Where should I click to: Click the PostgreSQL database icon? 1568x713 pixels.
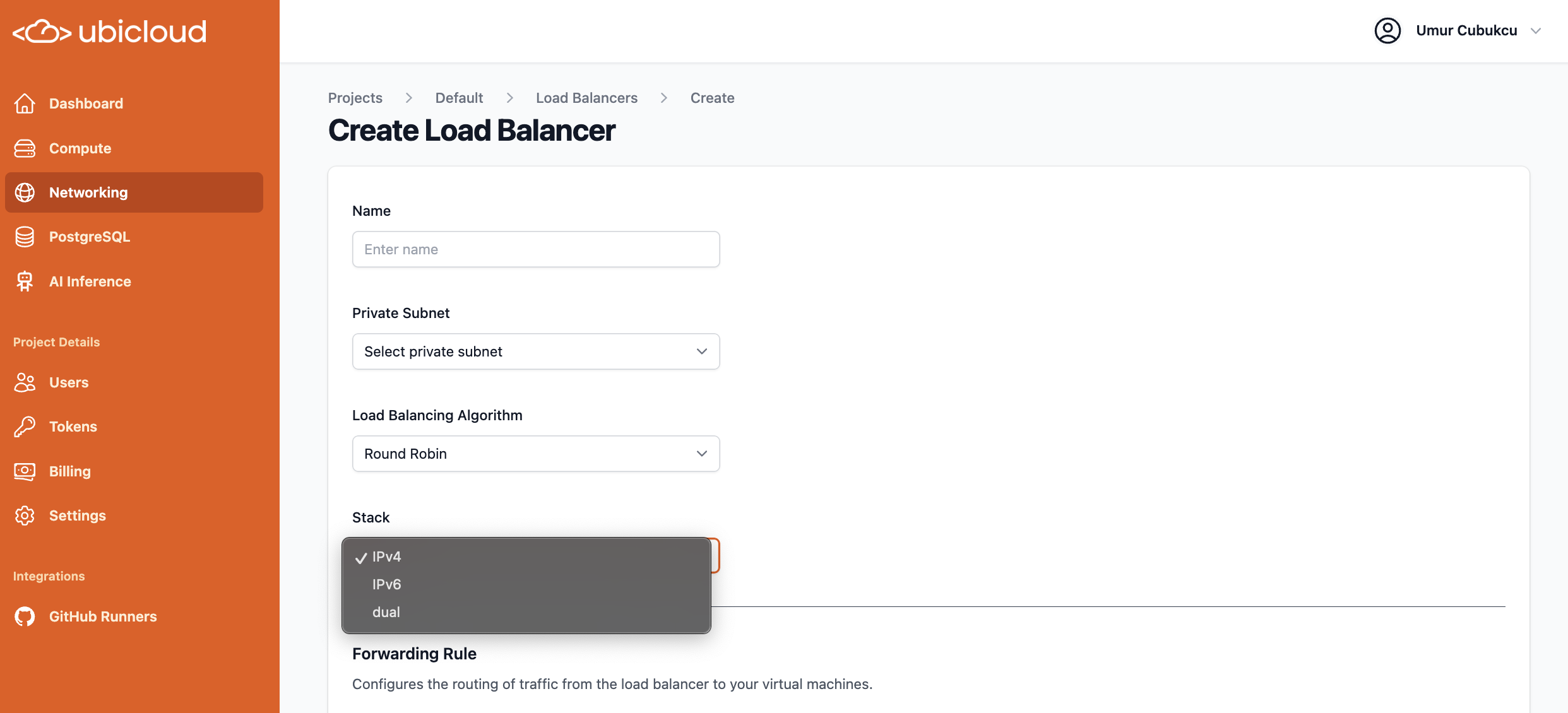click(x=25, y=237)
